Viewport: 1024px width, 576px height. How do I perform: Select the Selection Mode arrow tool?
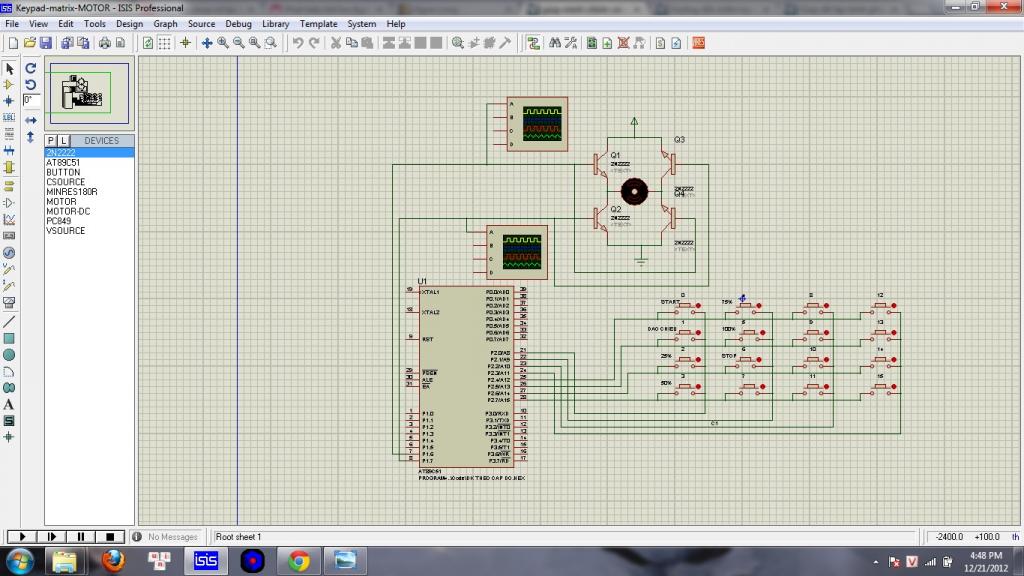[9, 68]
